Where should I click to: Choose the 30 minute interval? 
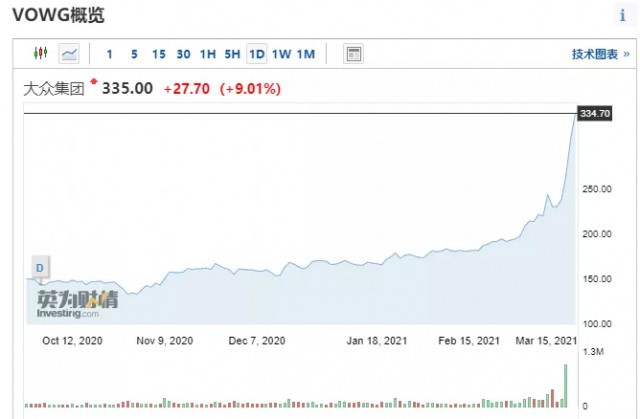pyautogui.click(x=183, y=54)
